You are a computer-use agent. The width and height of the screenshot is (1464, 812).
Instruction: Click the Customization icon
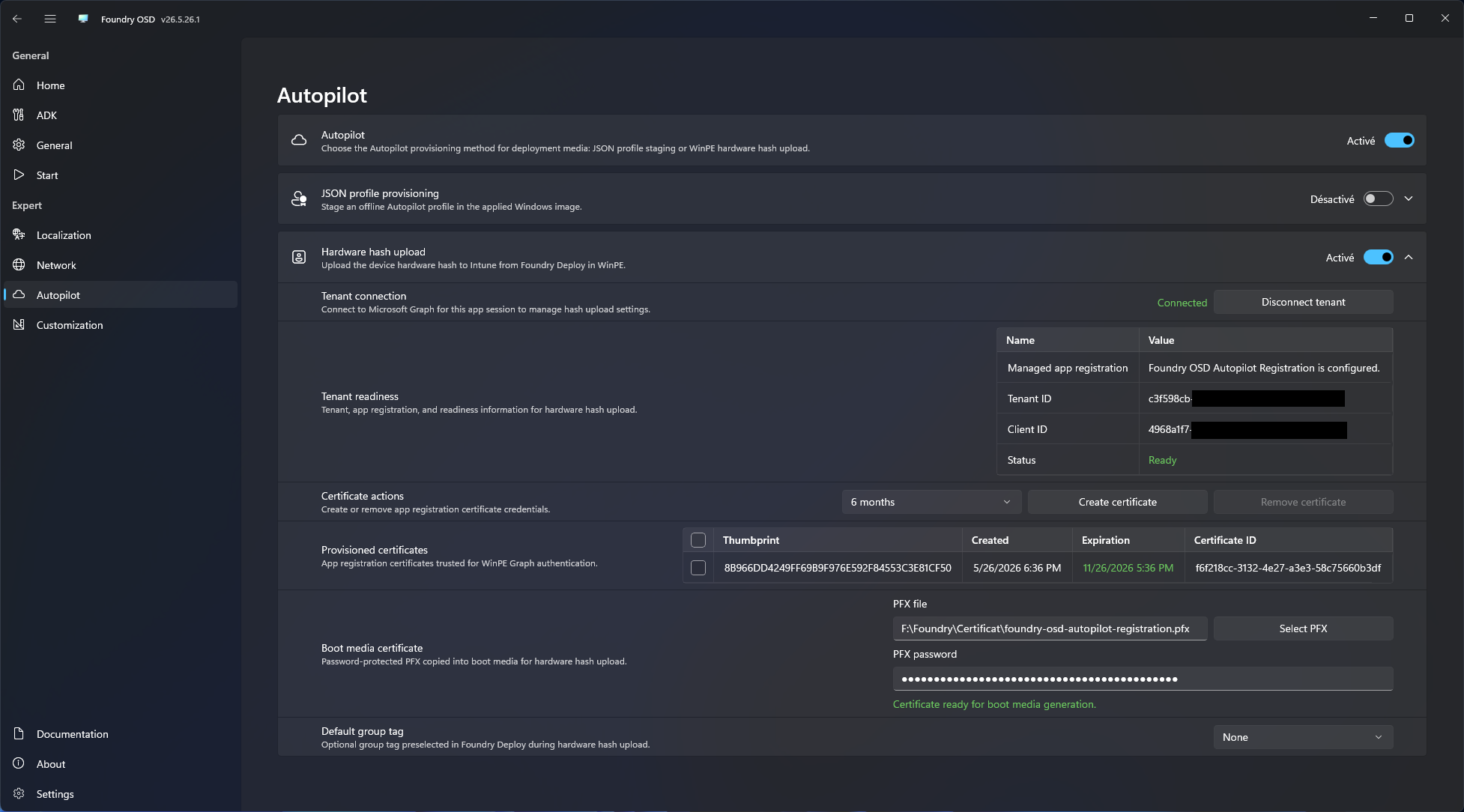19,325
